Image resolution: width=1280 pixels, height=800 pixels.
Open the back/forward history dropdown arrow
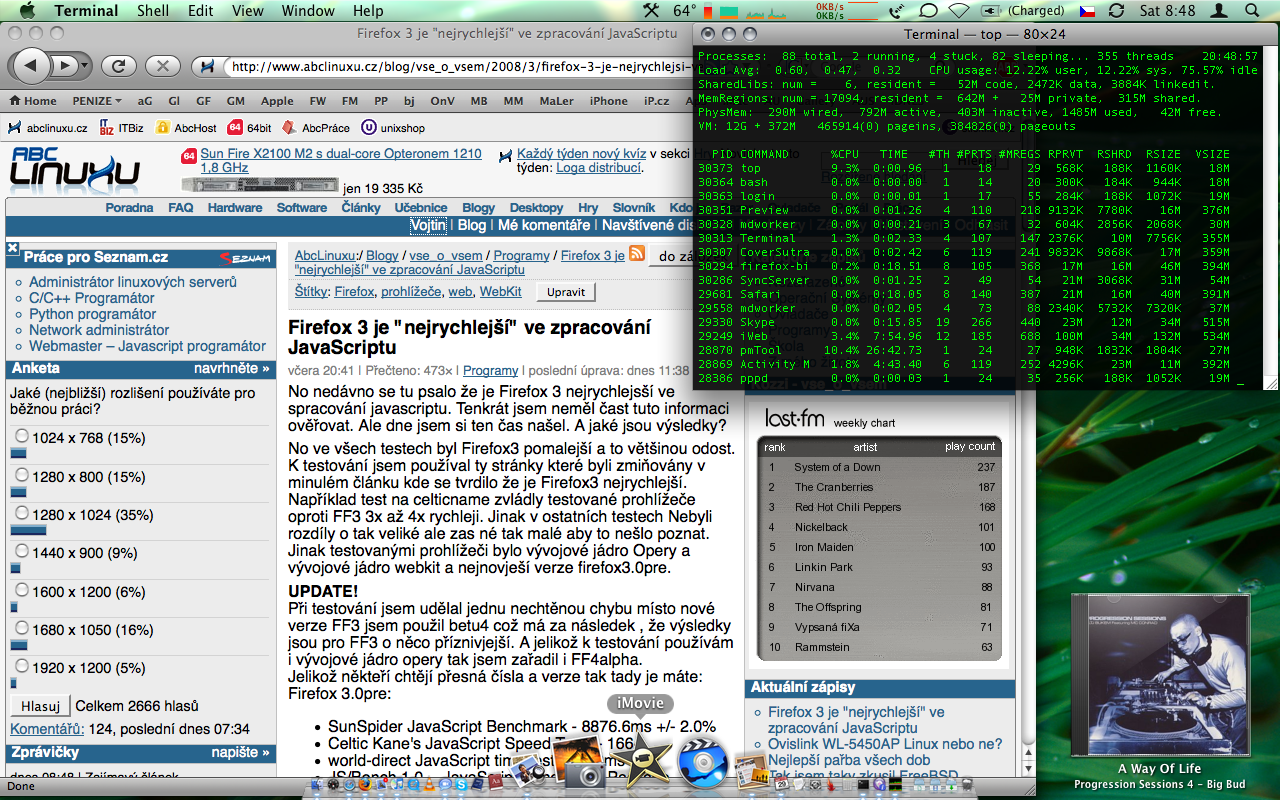[x=83, y=67]
